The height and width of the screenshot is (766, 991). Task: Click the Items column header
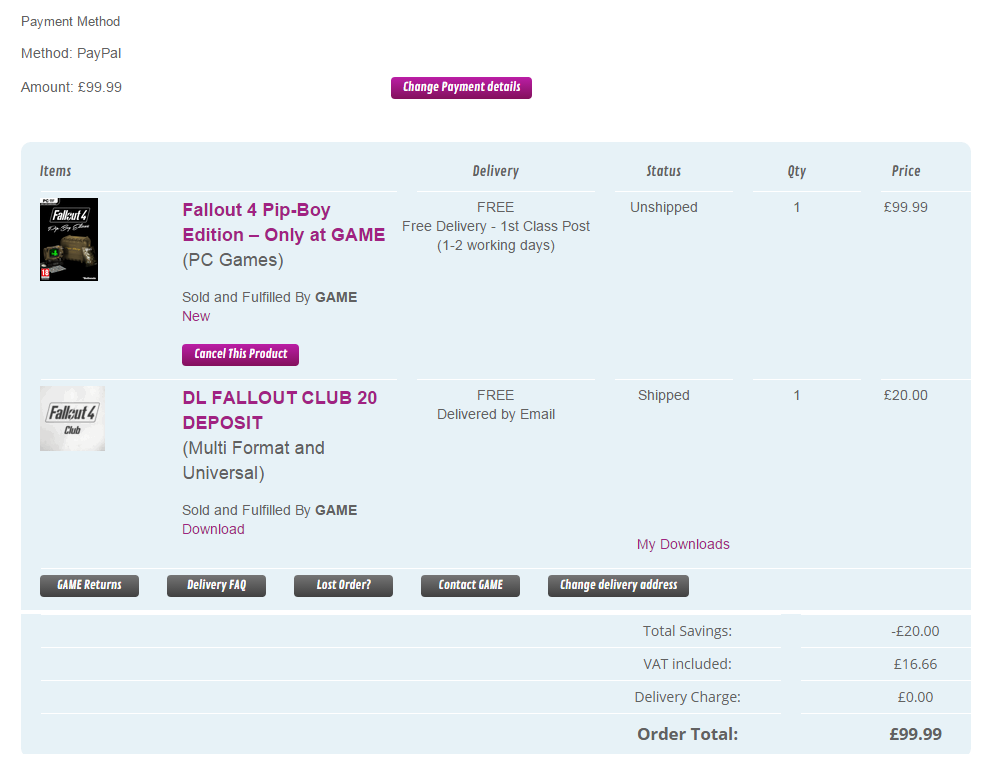click(56, 171)
